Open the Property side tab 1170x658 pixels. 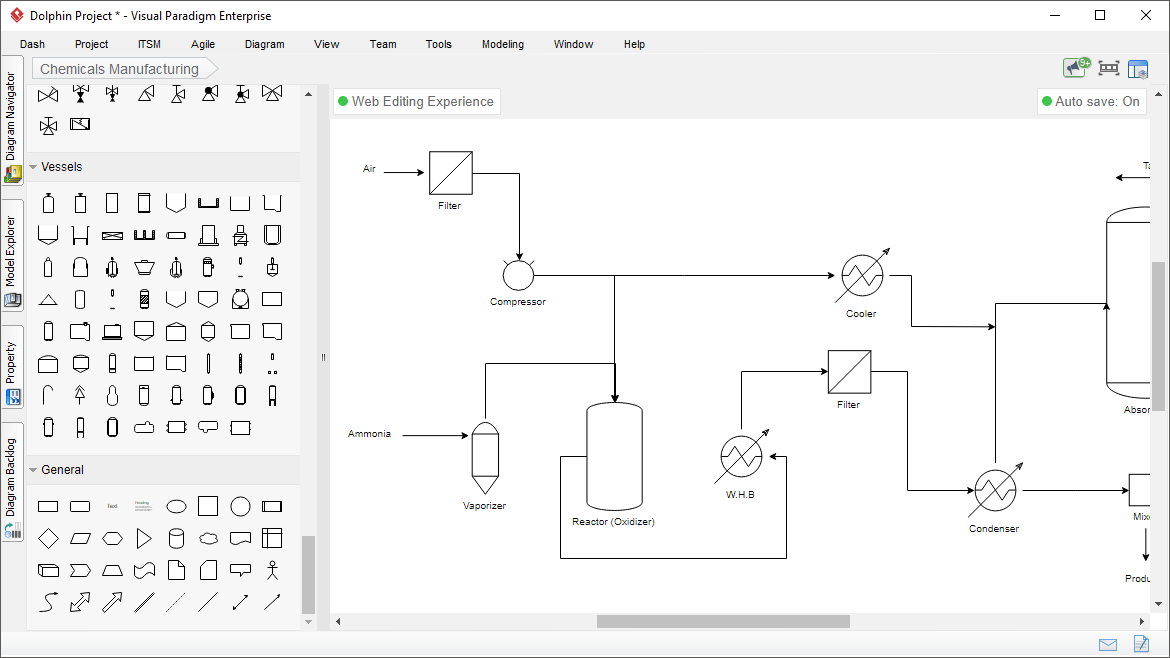(12, 367)
